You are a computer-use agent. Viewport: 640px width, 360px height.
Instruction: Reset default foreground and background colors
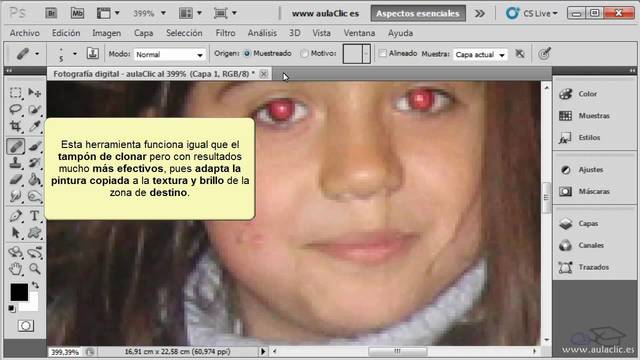click(x=12, y=309)
